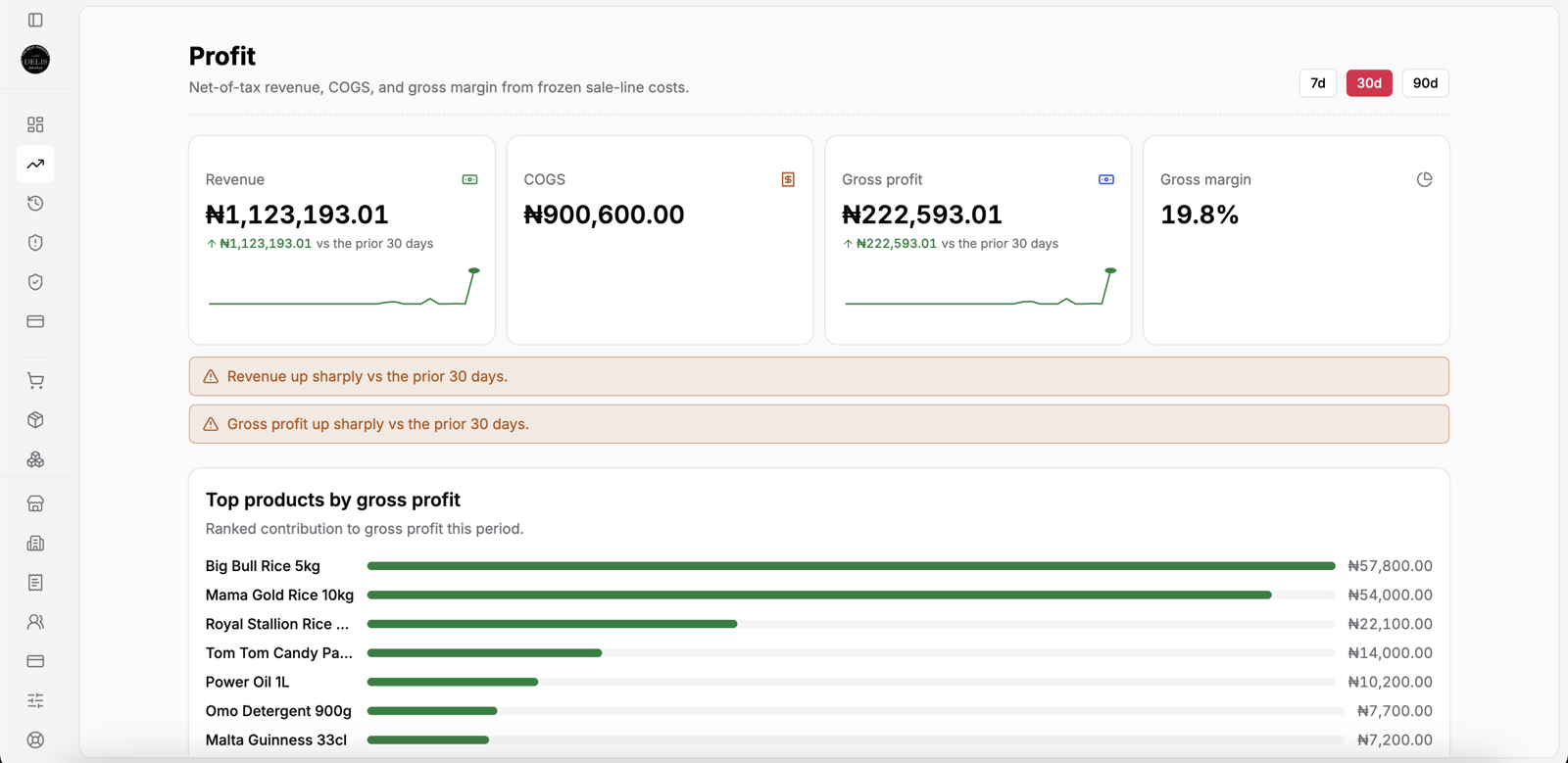The width and height of the screenshot is (1568, 763).
Task: Open the dashboard grid icon in sidebar
Action: tap(35, 124)
